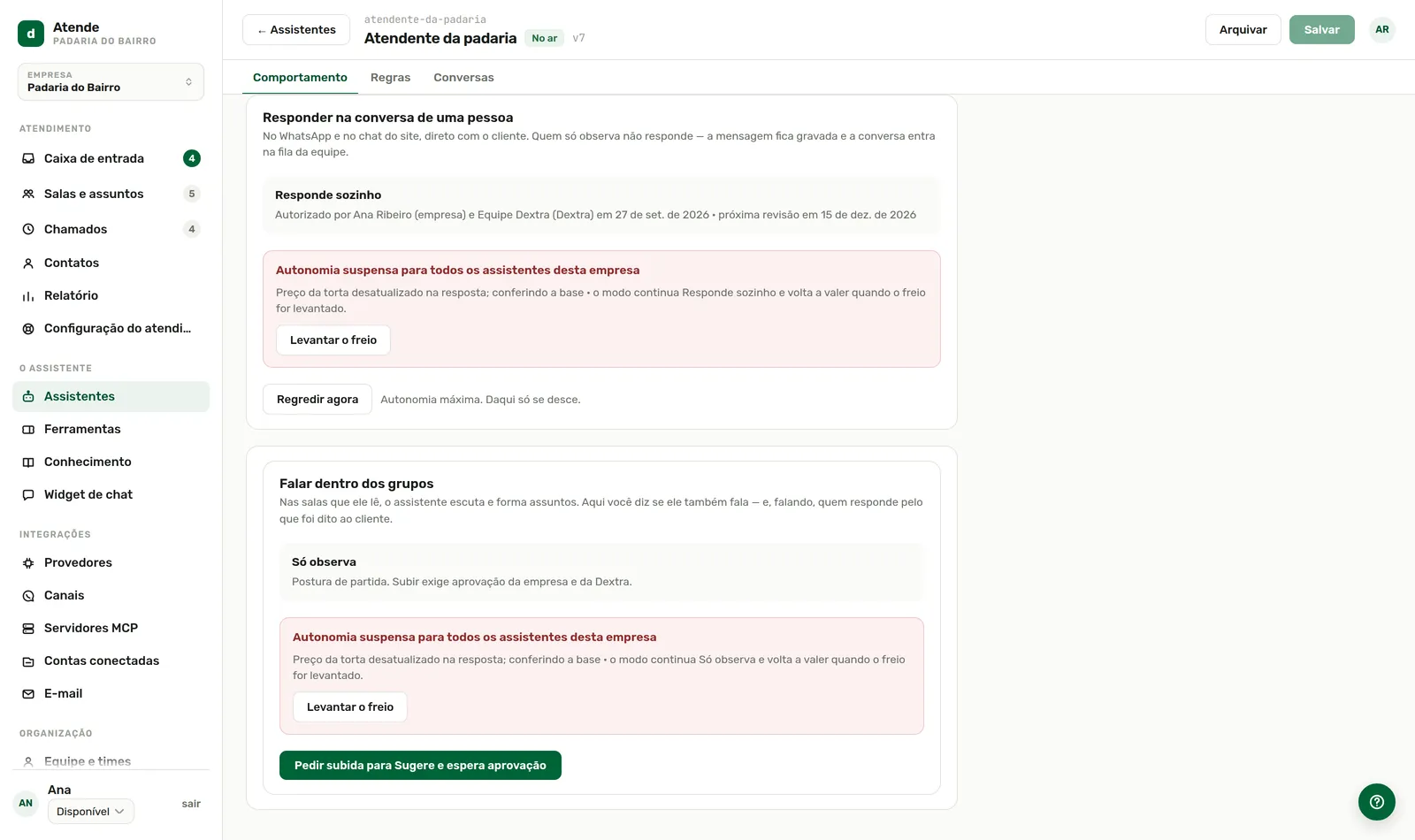Open the Relatório chart icon

(x=28, y=295)
